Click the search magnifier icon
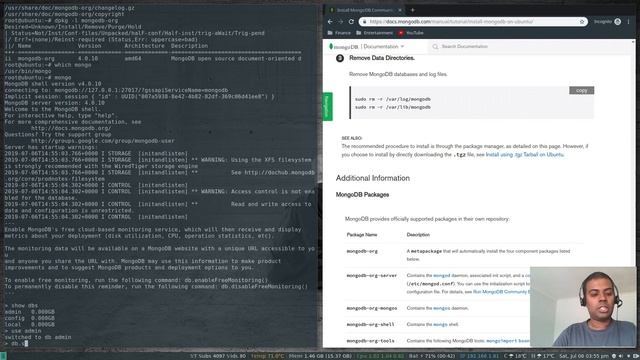 click(x=435, y=47)
